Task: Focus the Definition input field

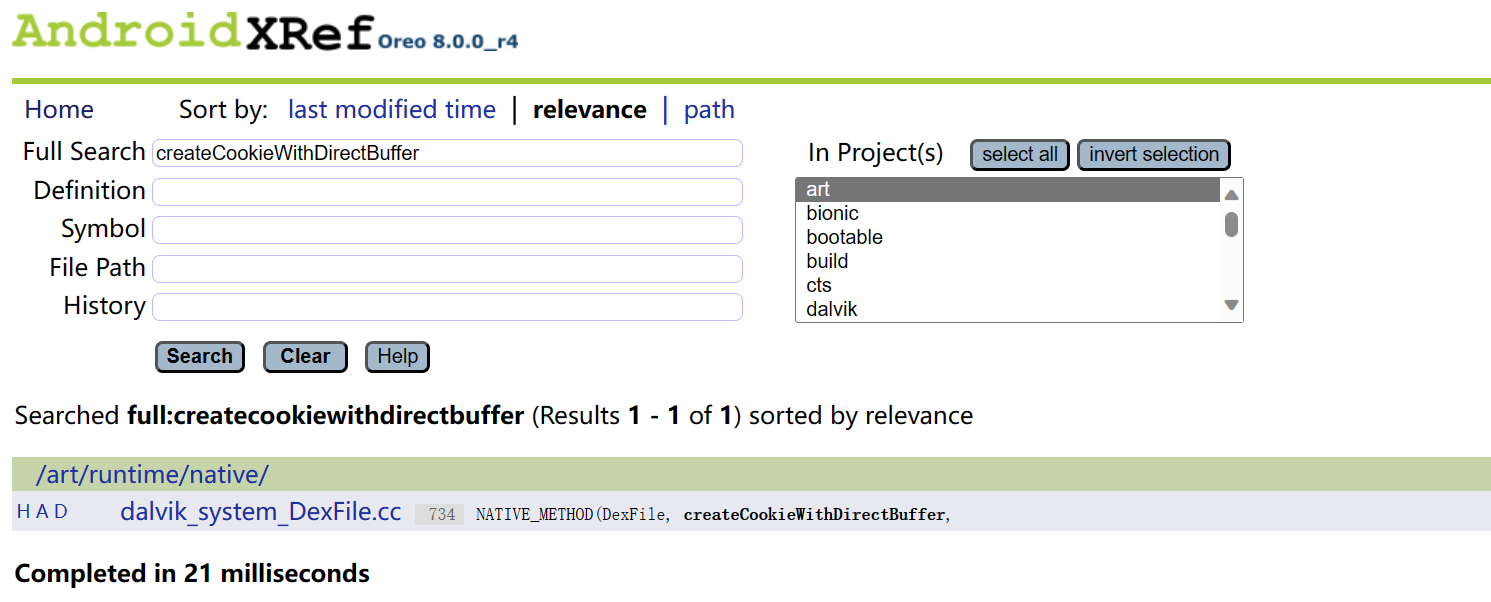Action: pyautogui.click(x=447, y=192)
